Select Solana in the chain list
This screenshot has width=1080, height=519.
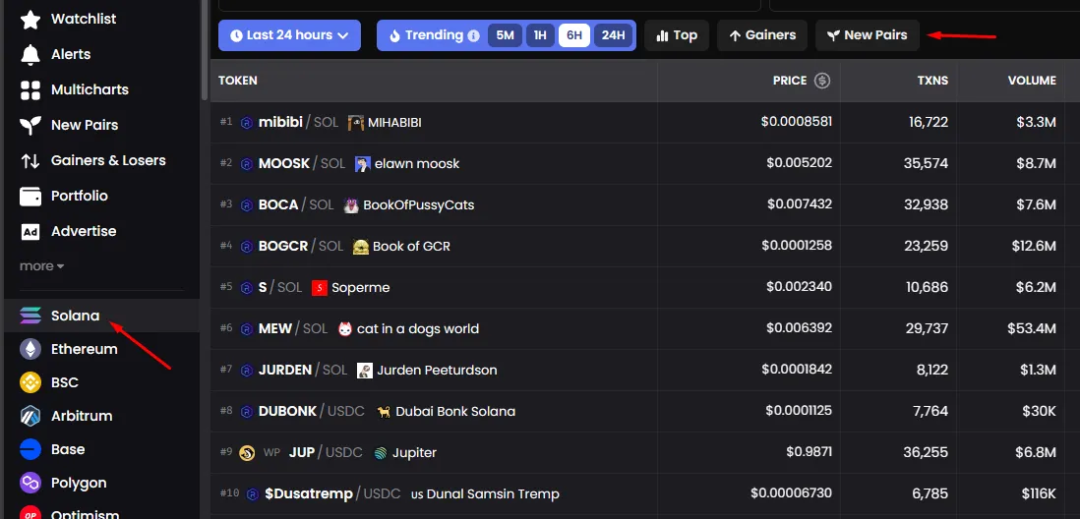pyautogui.click(x=75, y=315)
